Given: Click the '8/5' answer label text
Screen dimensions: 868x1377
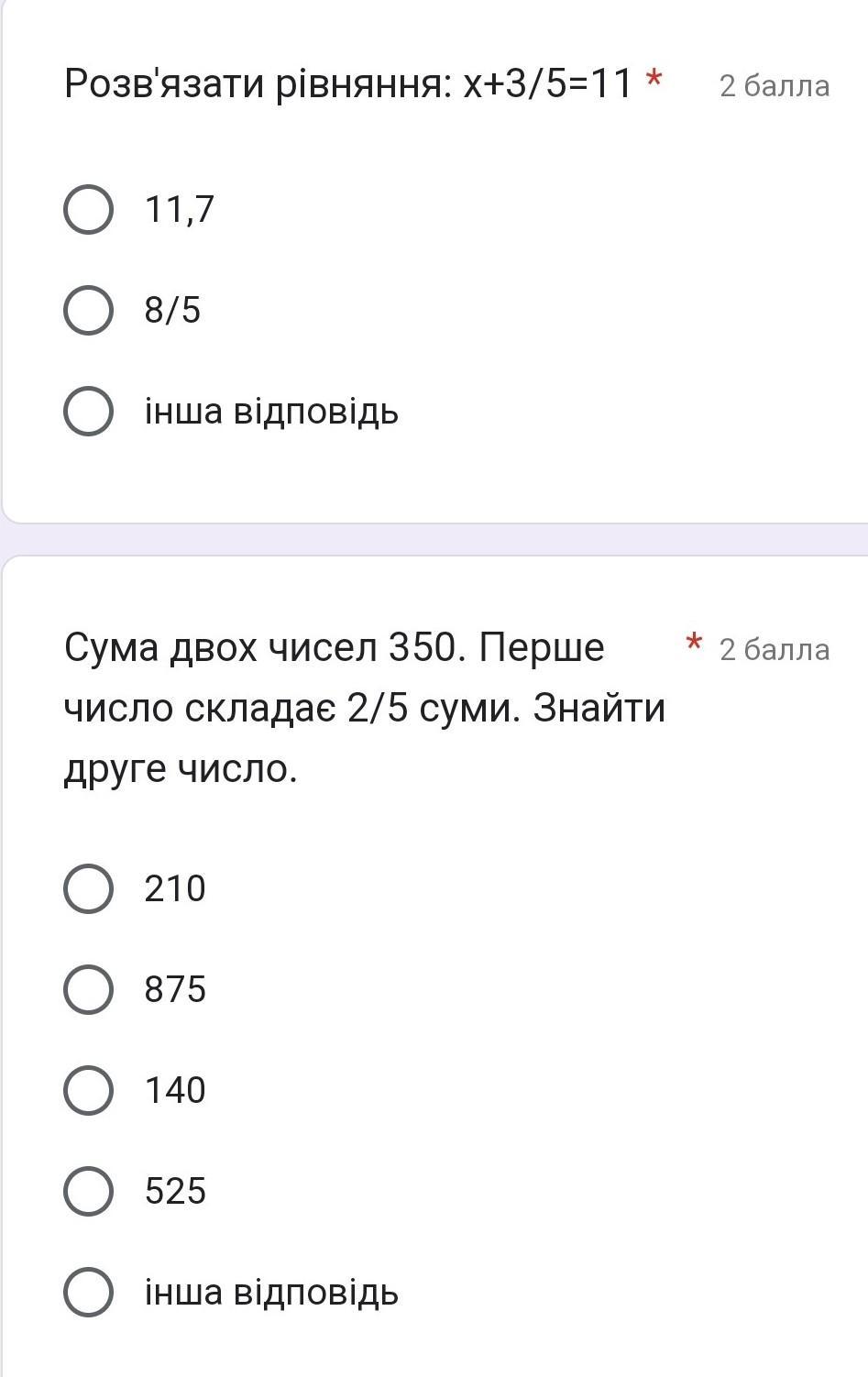Looking at the screenshot, I should (x=172, y=311).
